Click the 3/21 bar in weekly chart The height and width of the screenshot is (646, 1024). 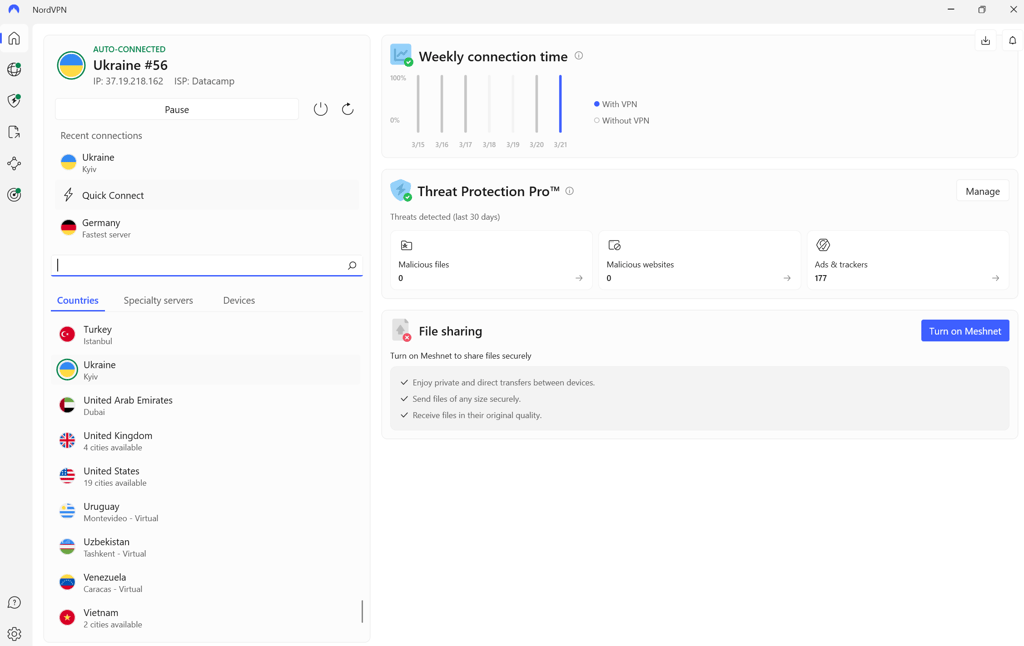[x=560, y=104]
